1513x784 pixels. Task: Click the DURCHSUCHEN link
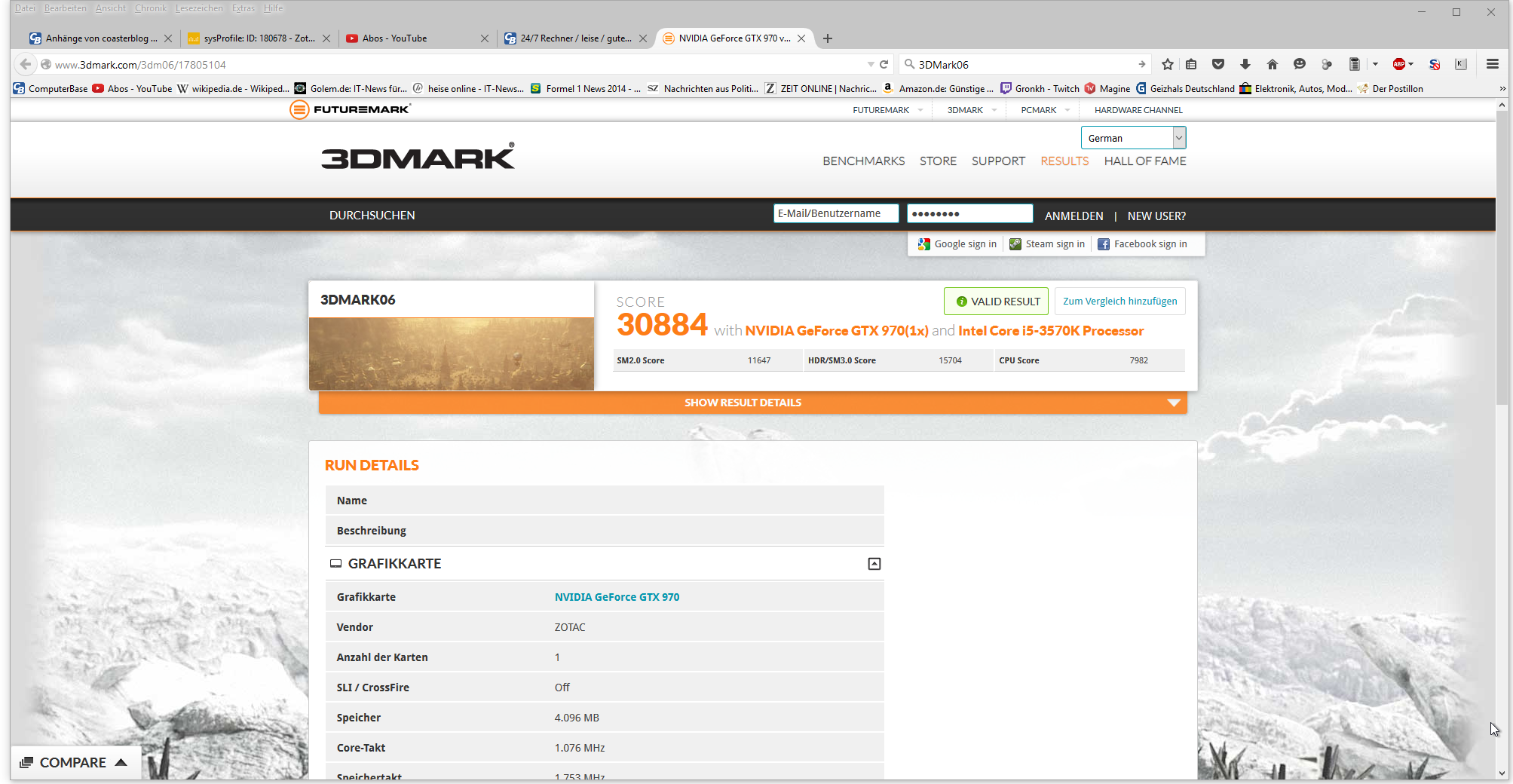372,216
